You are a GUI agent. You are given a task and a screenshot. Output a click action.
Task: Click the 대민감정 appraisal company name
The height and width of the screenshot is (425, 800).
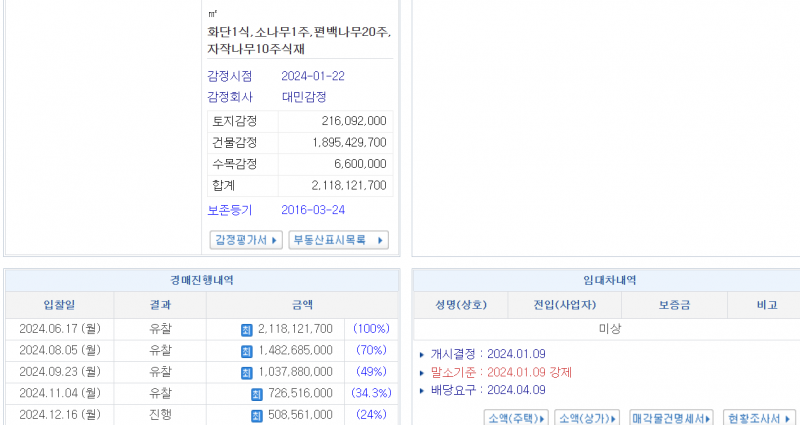click(x=303, y=97)
